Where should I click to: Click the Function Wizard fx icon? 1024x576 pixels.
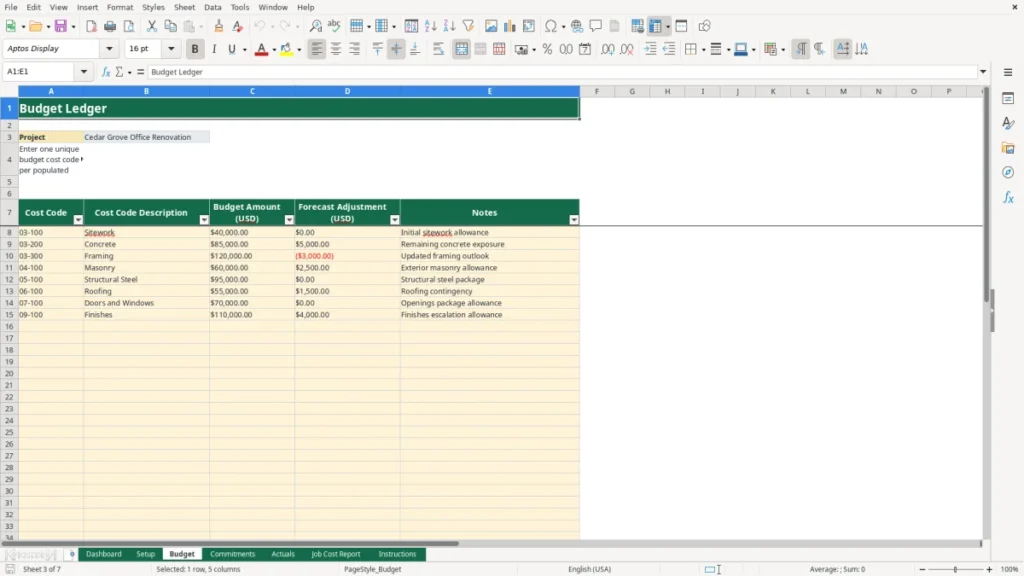click(106, 72)
